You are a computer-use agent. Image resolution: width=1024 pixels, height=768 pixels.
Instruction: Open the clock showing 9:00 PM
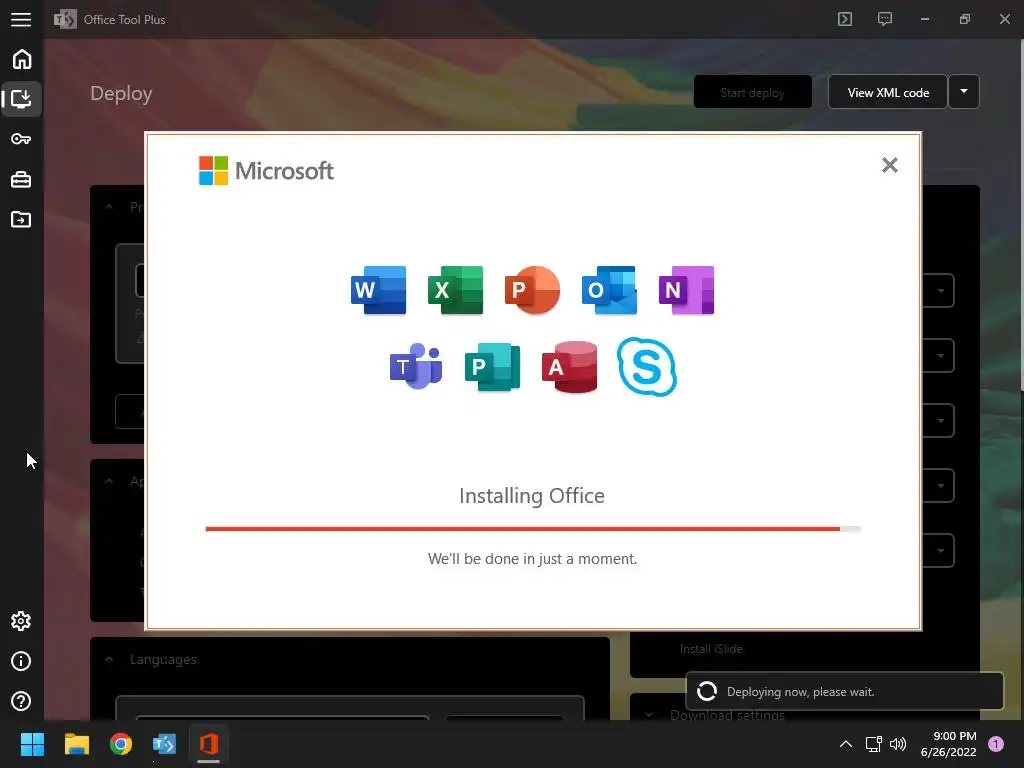[x=948, y=744]
